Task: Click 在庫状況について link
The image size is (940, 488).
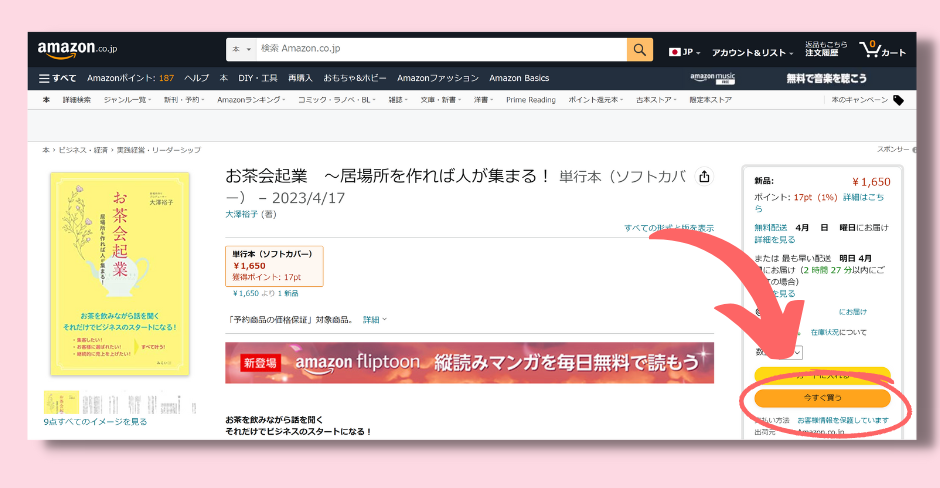Action: (x=839, y=332)
